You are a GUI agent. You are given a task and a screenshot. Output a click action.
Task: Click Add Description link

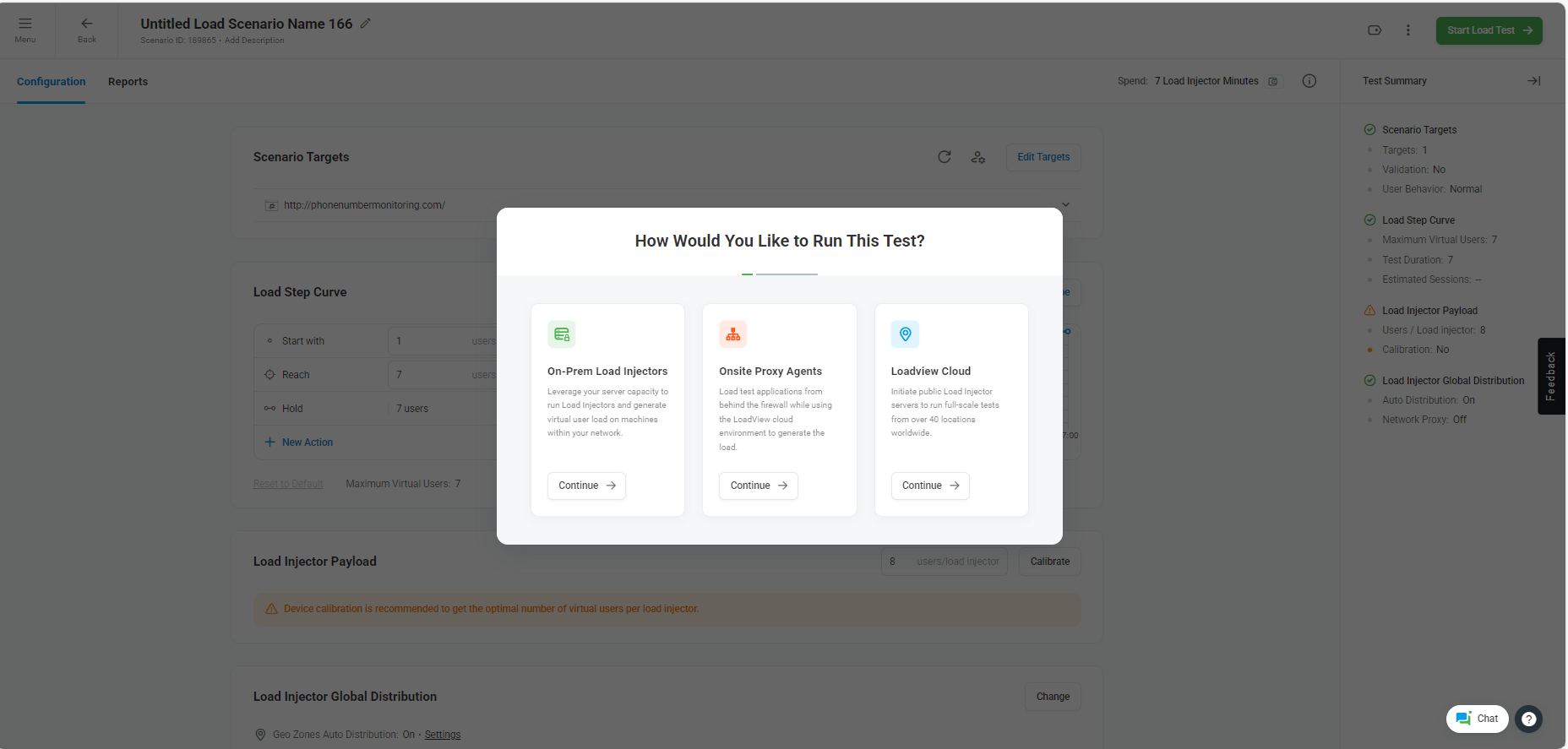pos(254,41)
